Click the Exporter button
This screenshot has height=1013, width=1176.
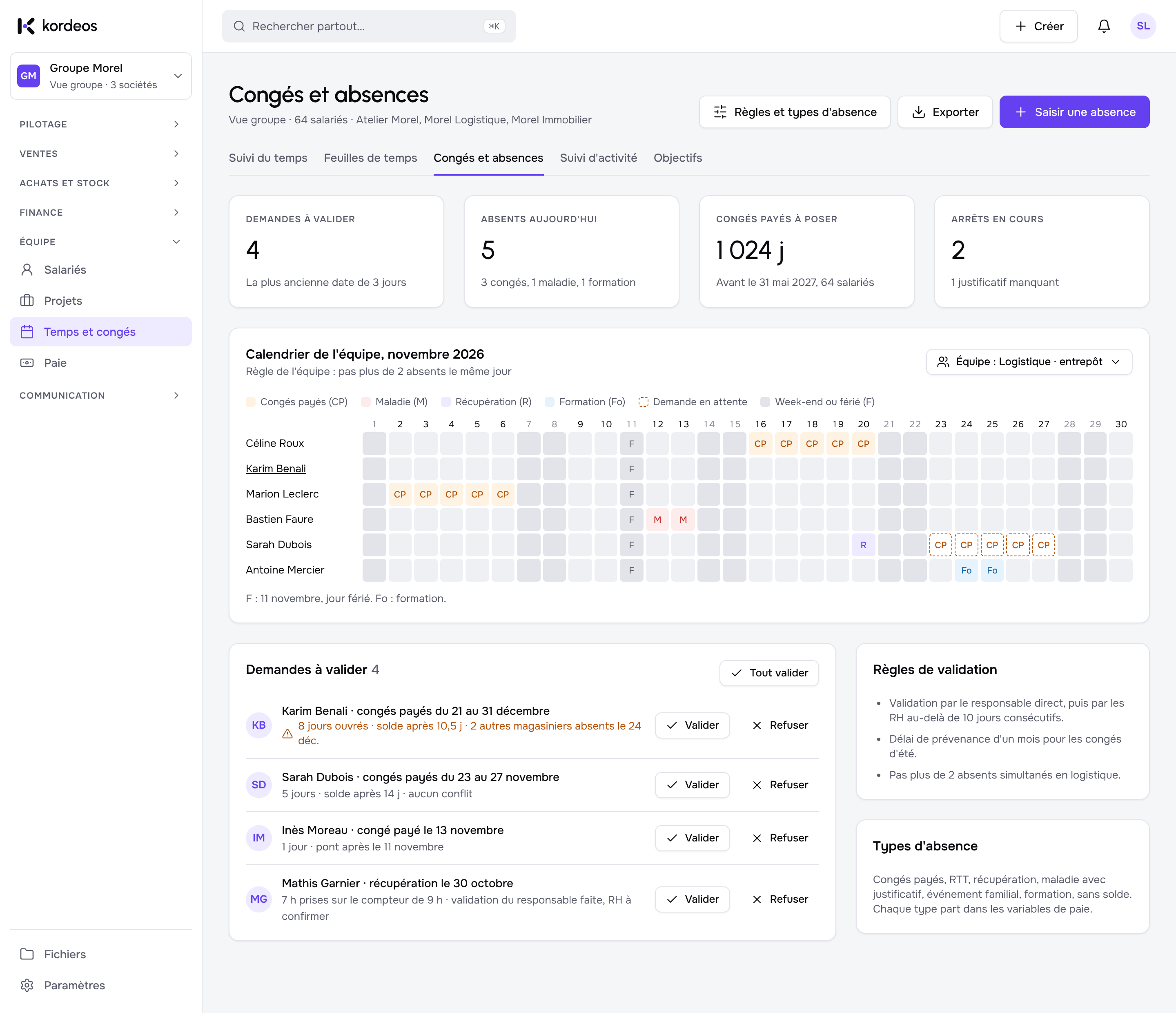click(944, 112)
